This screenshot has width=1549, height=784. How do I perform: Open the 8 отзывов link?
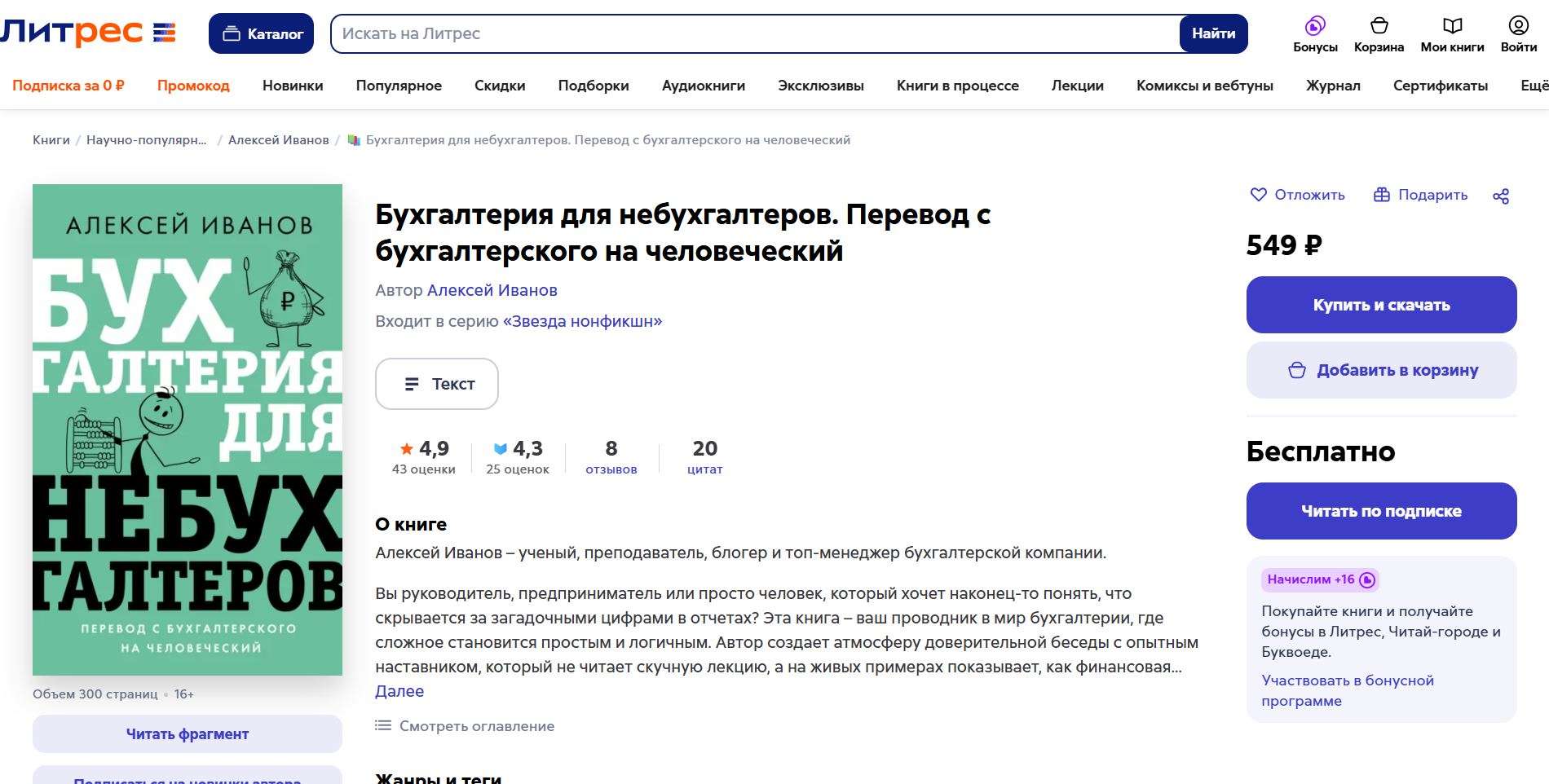pyautogui.click(x=611, y=457)
